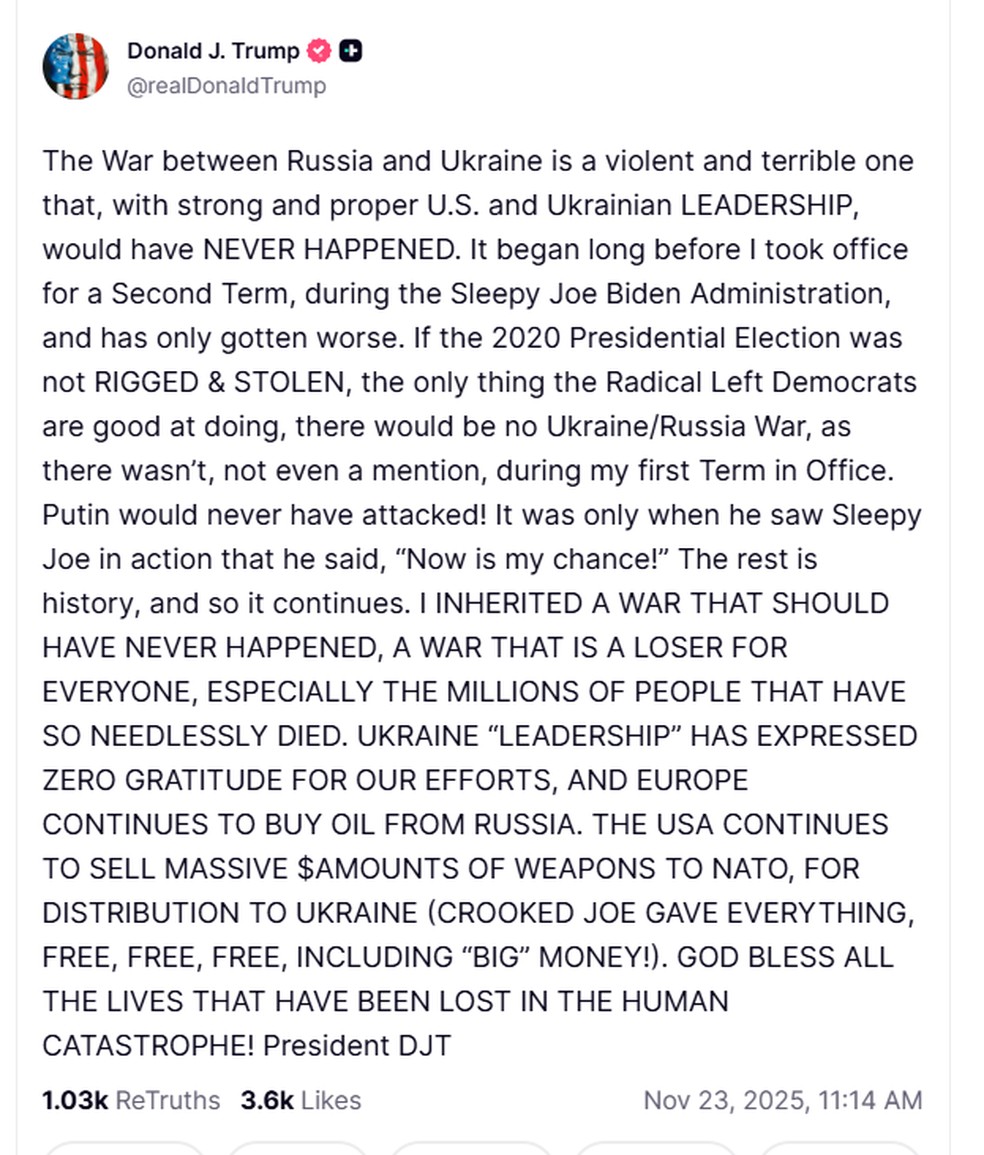
Task: Click the leftmost action button below the post
Action: pyautogui.click(x=124, y=1150)
